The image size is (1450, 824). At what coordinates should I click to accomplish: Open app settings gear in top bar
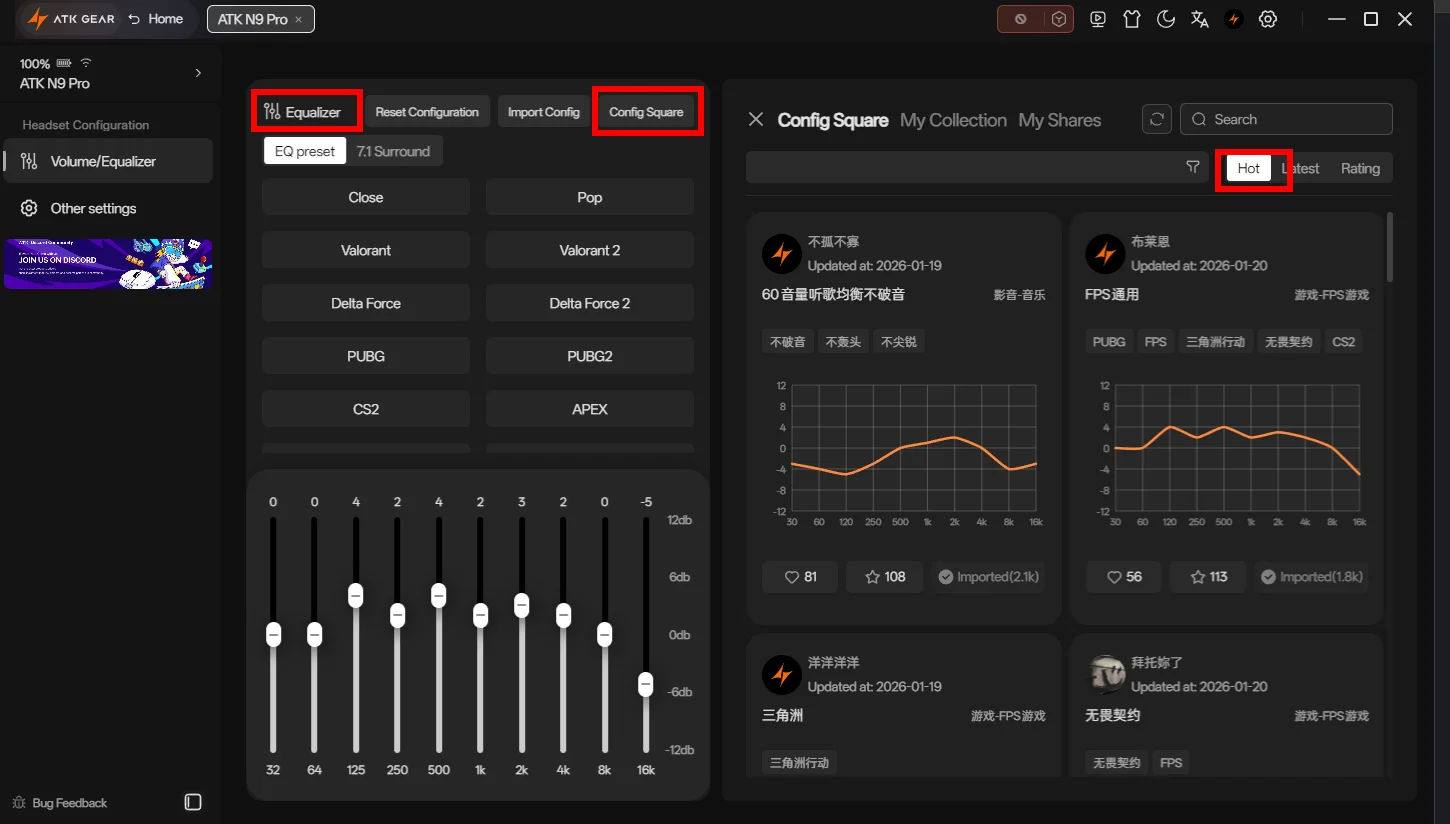1268,19
